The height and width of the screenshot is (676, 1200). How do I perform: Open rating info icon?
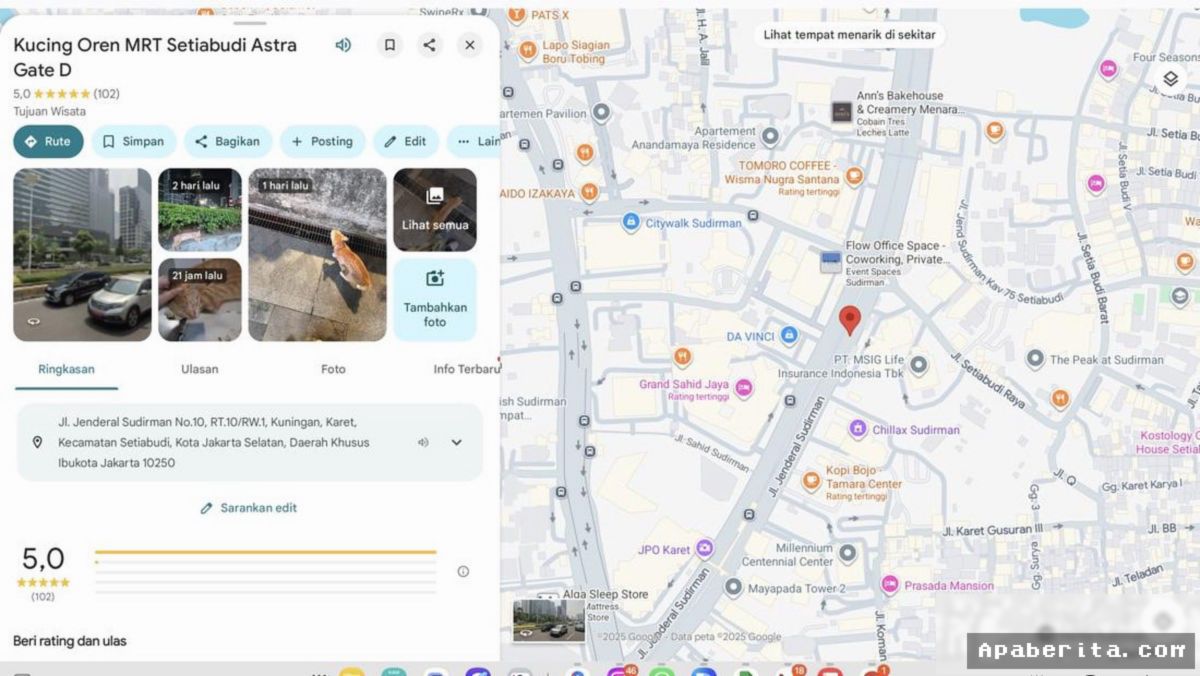click(463, 571)
